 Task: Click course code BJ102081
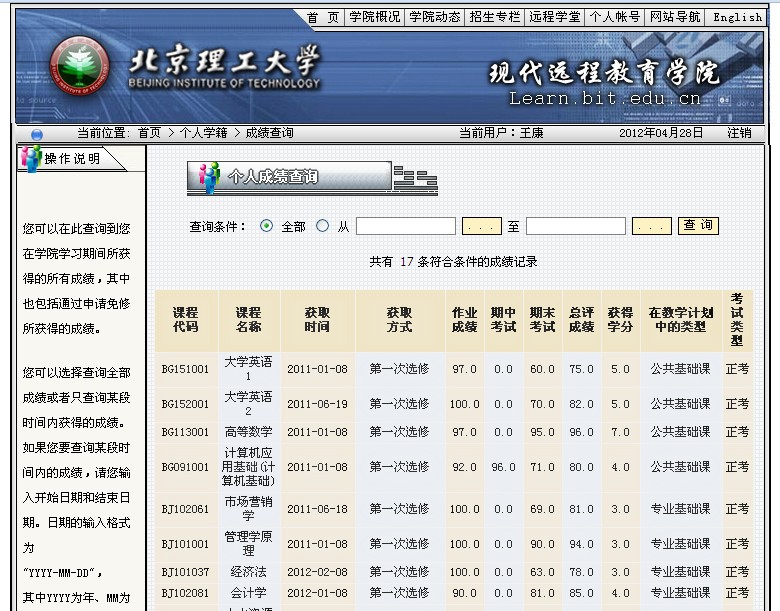pyautogui.click(x=186, y=593)
